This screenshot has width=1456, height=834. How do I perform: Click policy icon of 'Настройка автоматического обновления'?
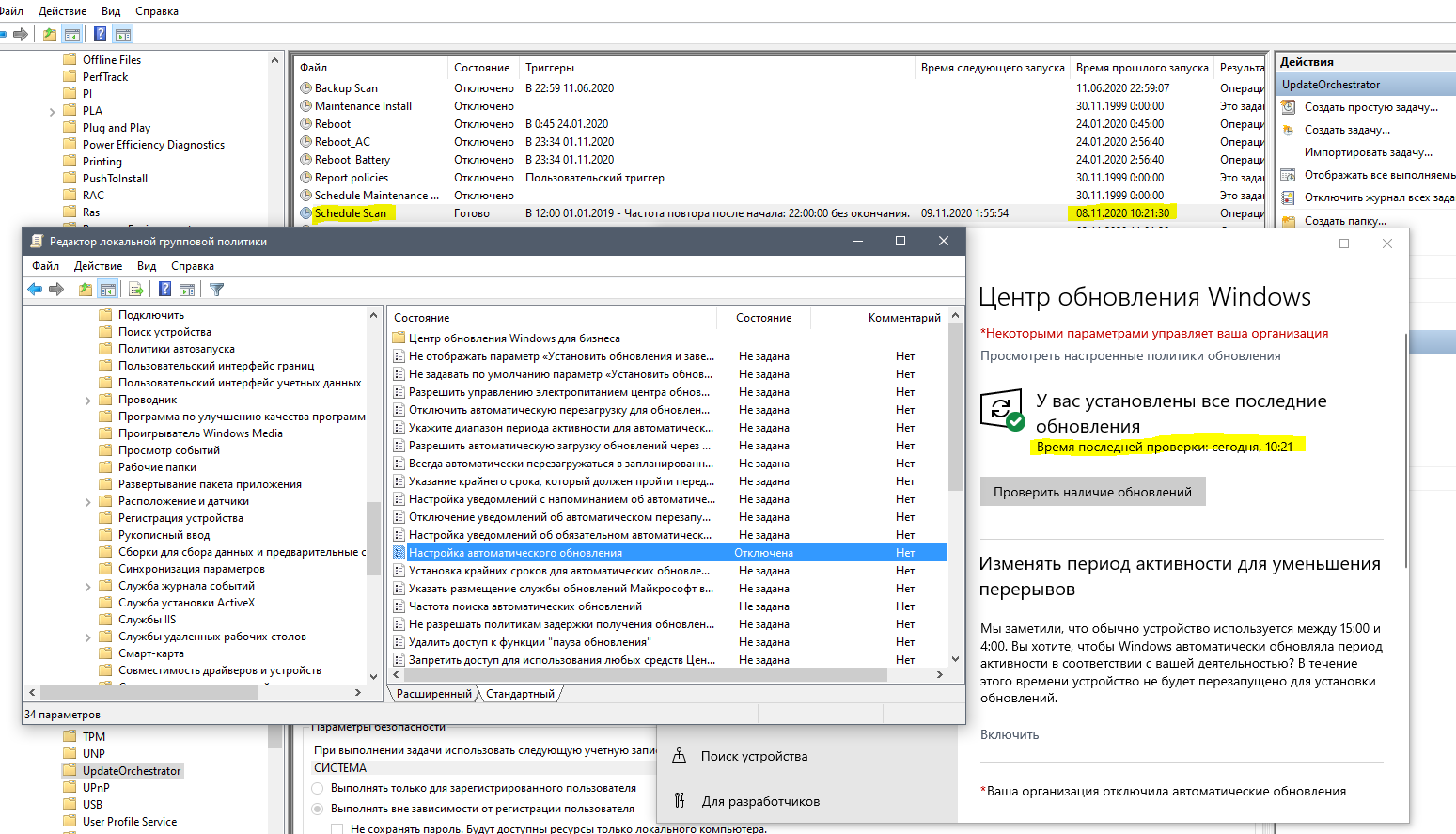click(399, 553)
